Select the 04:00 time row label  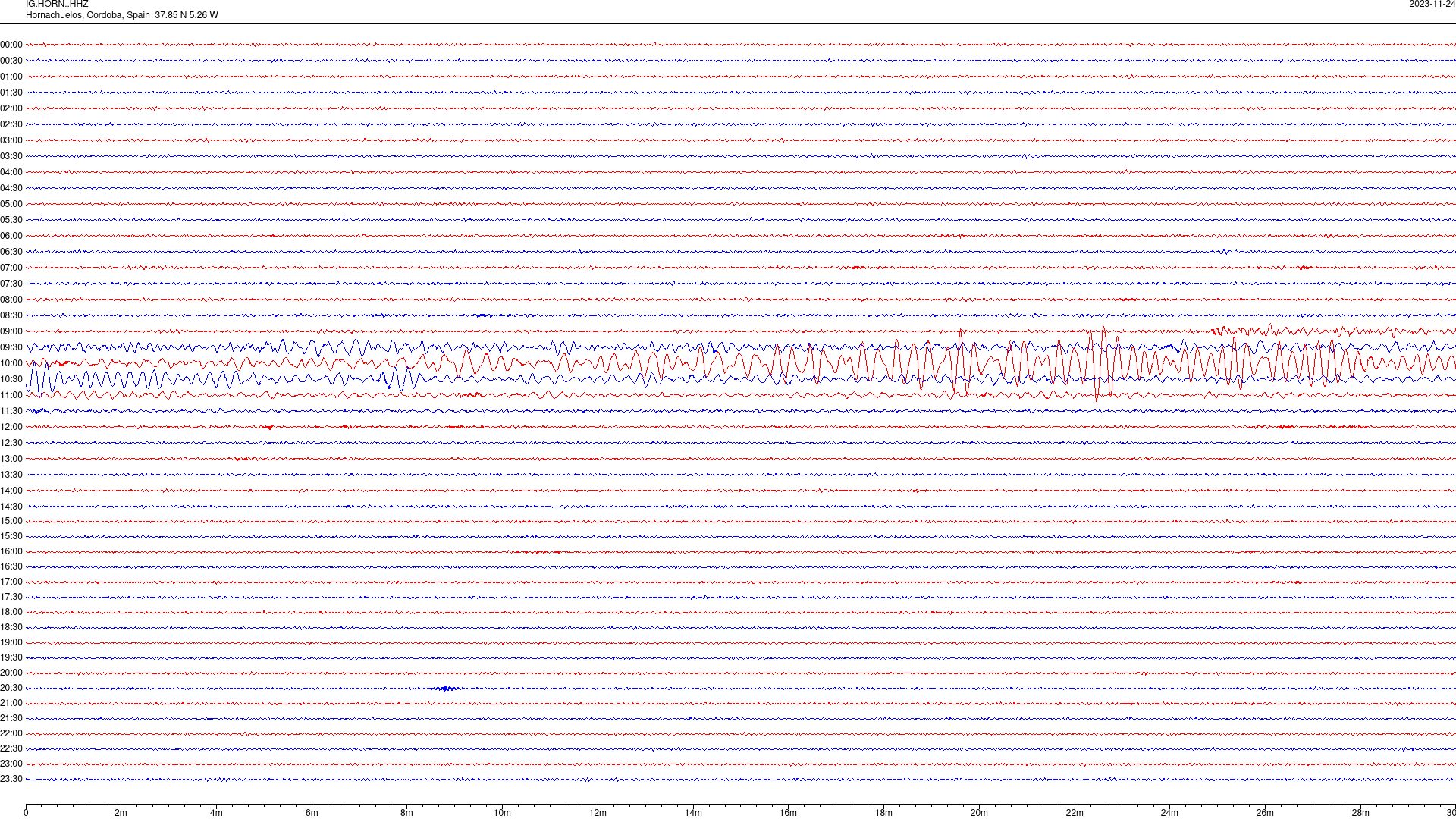point(11,172)
